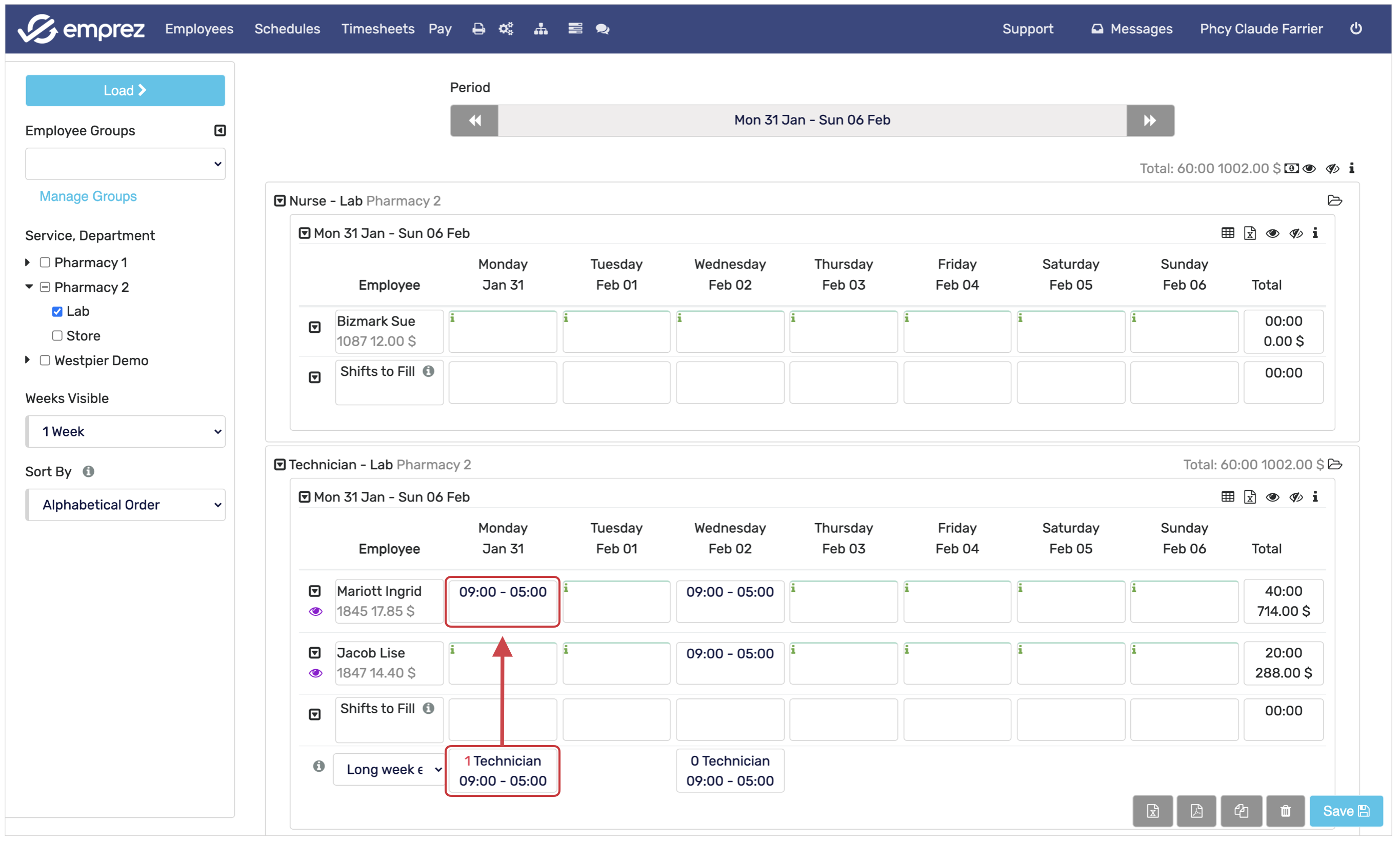Expand the Pharmacy 1 tree node
This screenshot has height=842, width=1400.
click(27, 263)
